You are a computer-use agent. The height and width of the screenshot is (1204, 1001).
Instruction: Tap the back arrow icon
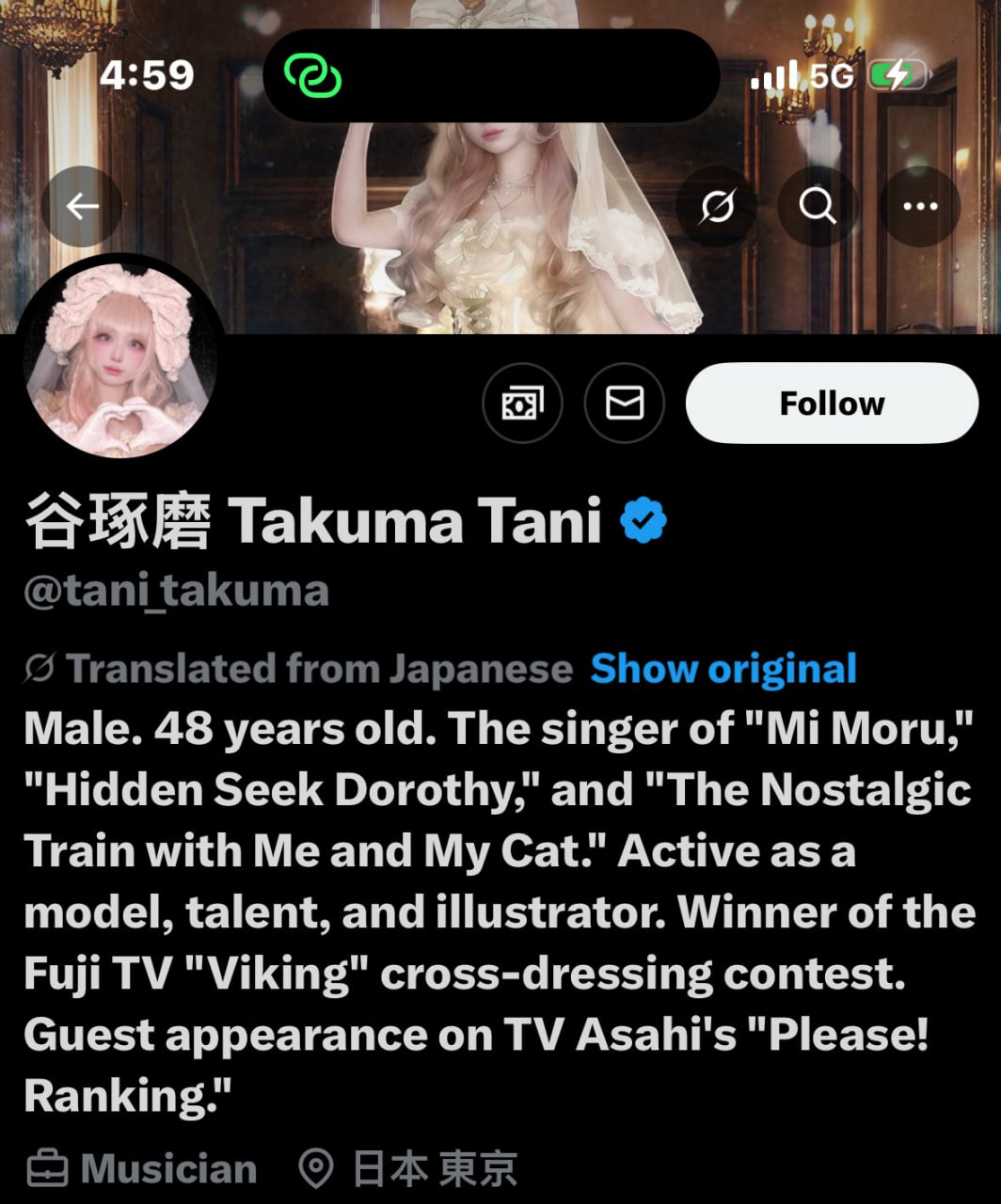(82, 206)
